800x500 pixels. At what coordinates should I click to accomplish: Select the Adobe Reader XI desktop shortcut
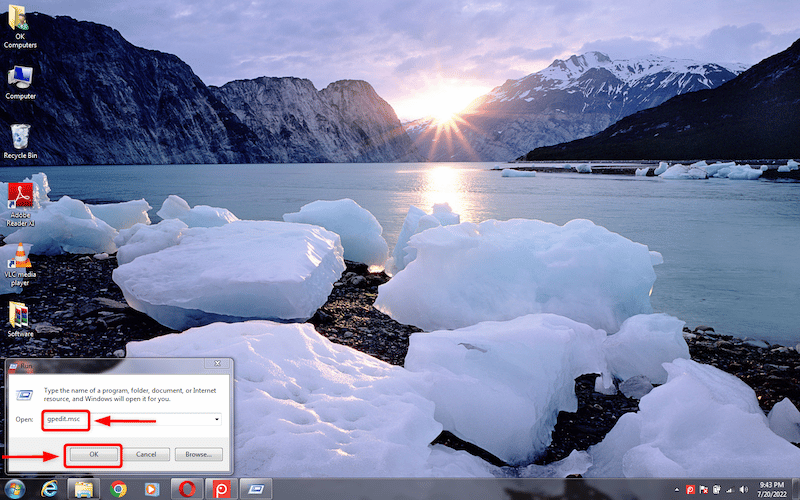tap(20, 204)
